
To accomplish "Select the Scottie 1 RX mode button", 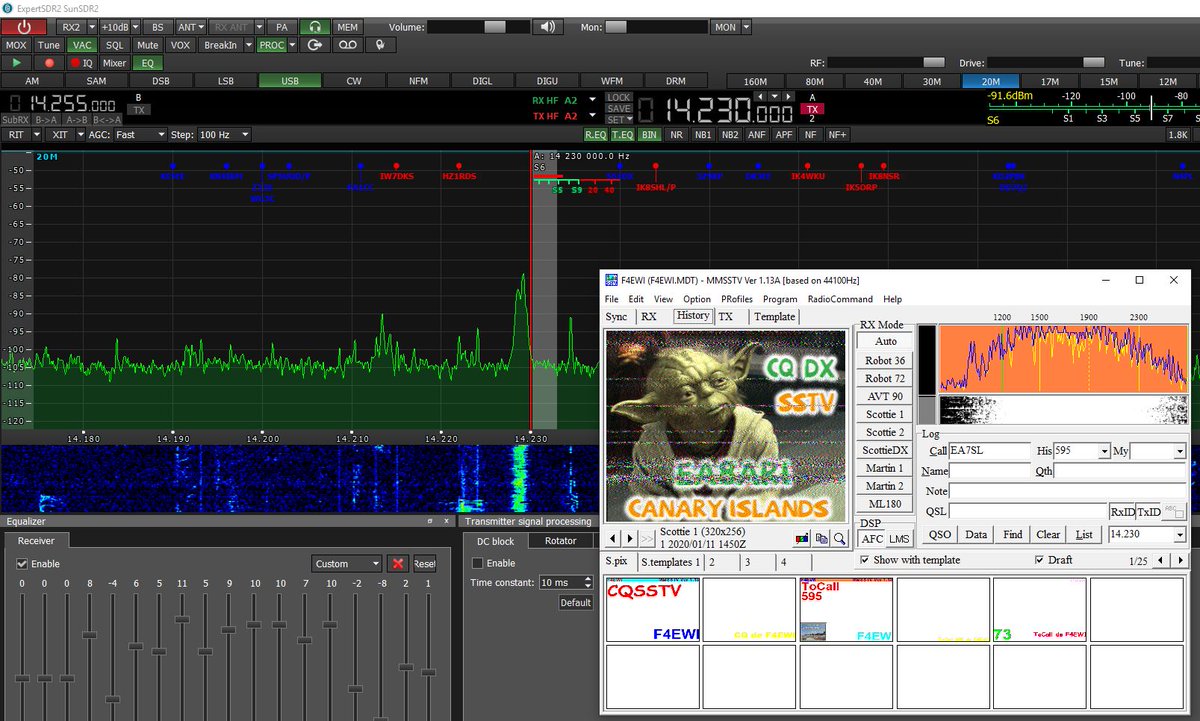I will point(884,414).
